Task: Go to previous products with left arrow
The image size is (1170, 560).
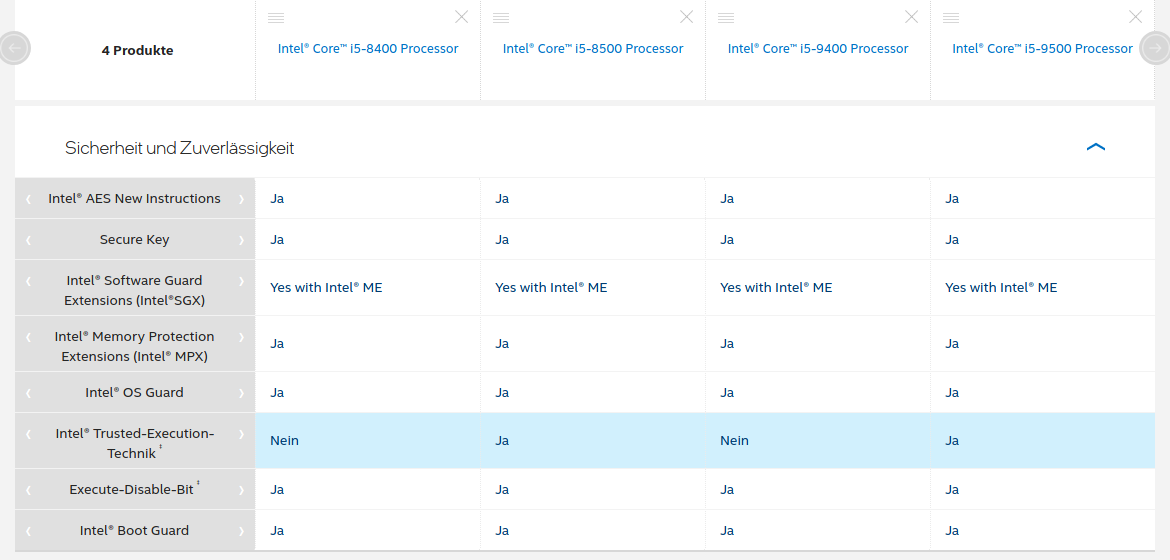Action: (x=14, y=49)
